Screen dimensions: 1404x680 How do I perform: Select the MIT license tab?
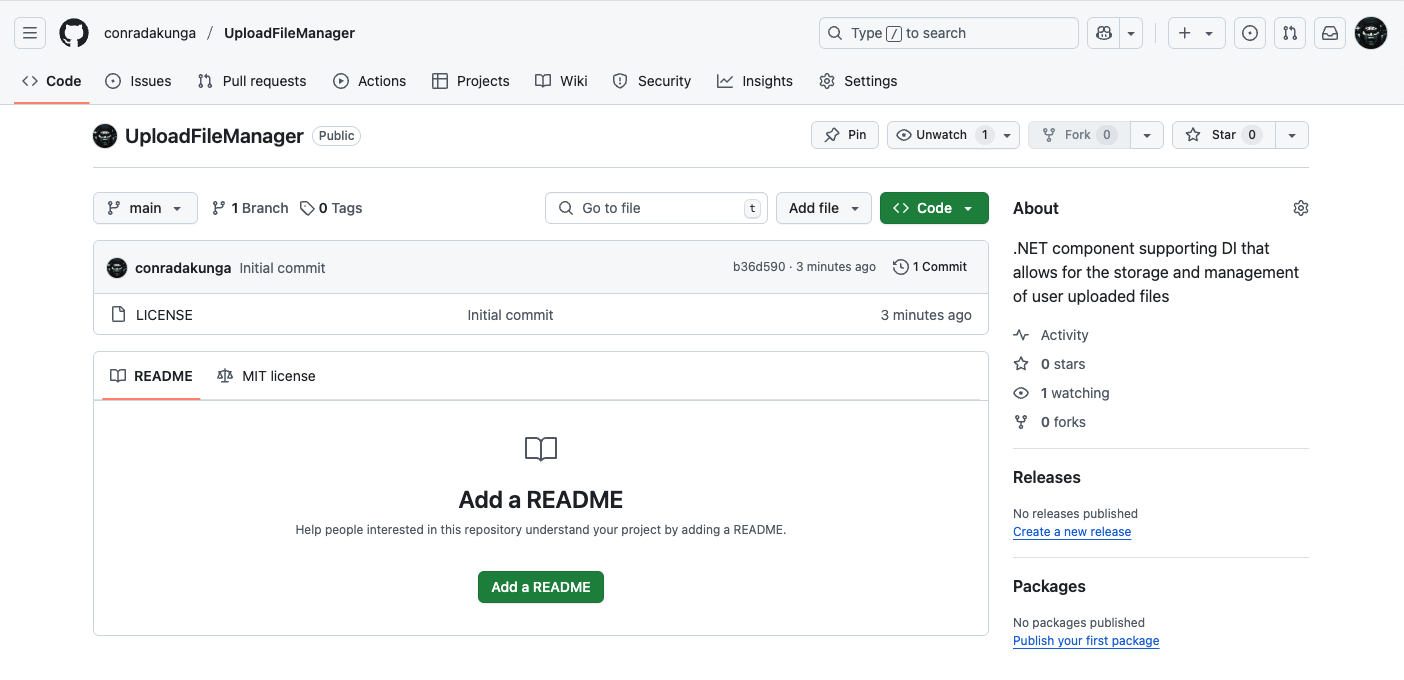coord(266,376)
